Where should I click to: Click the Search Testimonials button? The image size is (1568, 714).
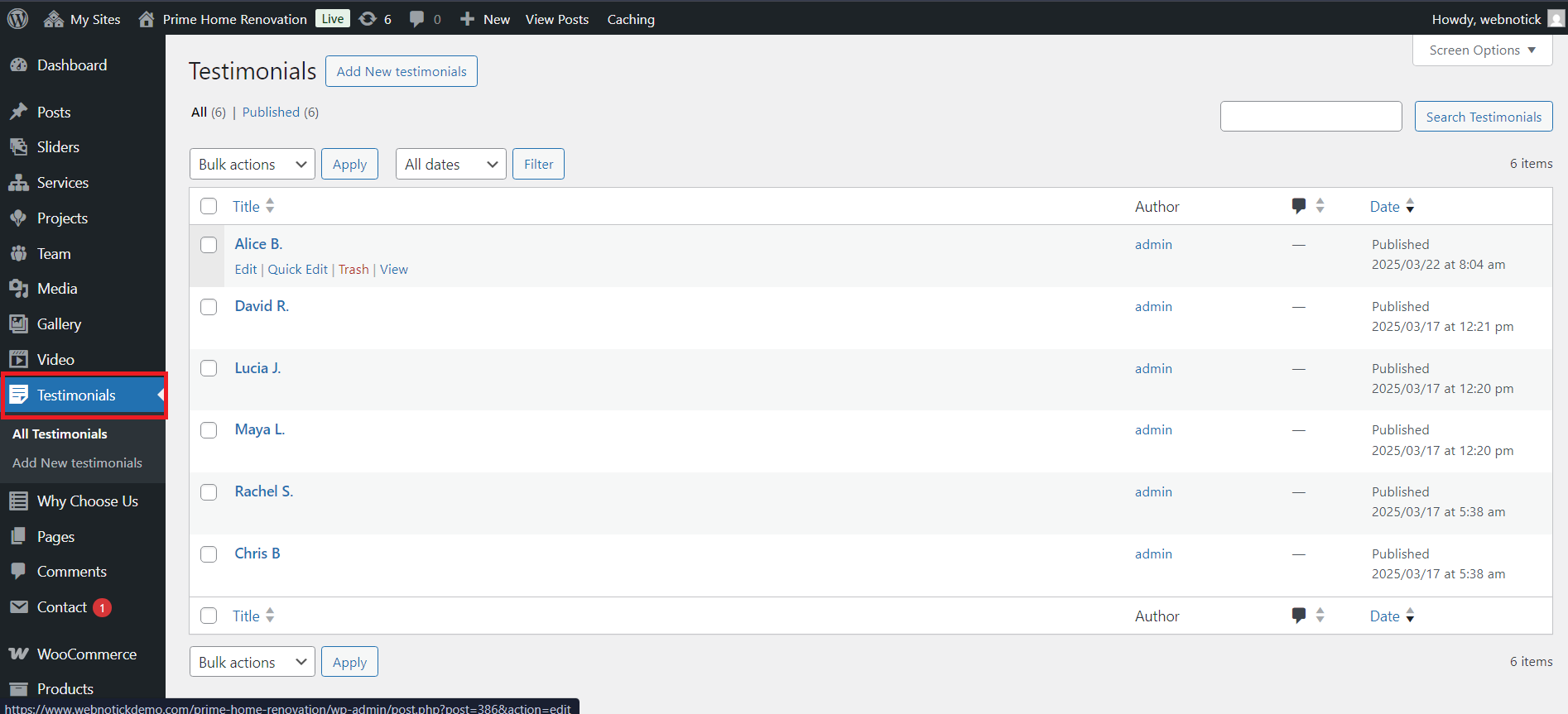coord(1483,117)
